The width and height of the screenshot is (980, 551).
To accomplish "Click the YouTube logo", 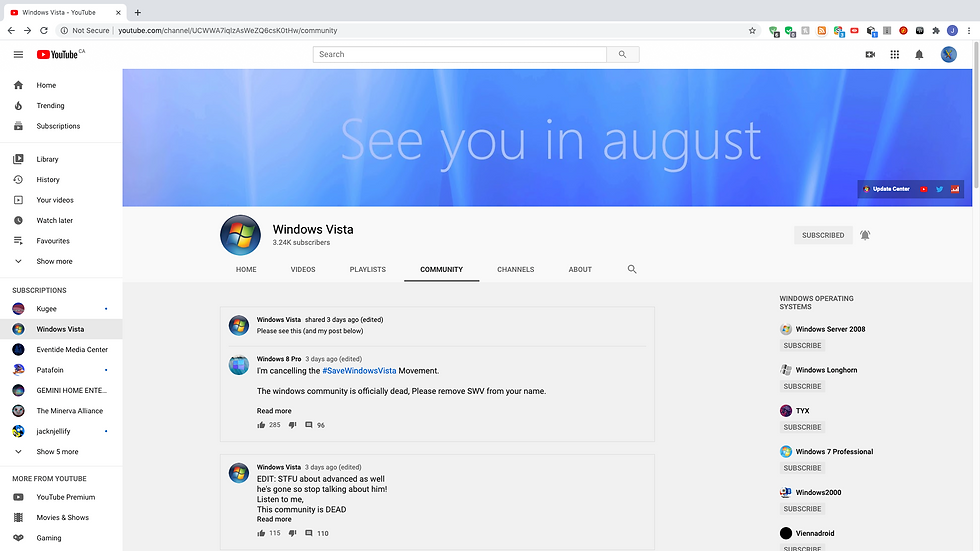I will coord(60,54).
